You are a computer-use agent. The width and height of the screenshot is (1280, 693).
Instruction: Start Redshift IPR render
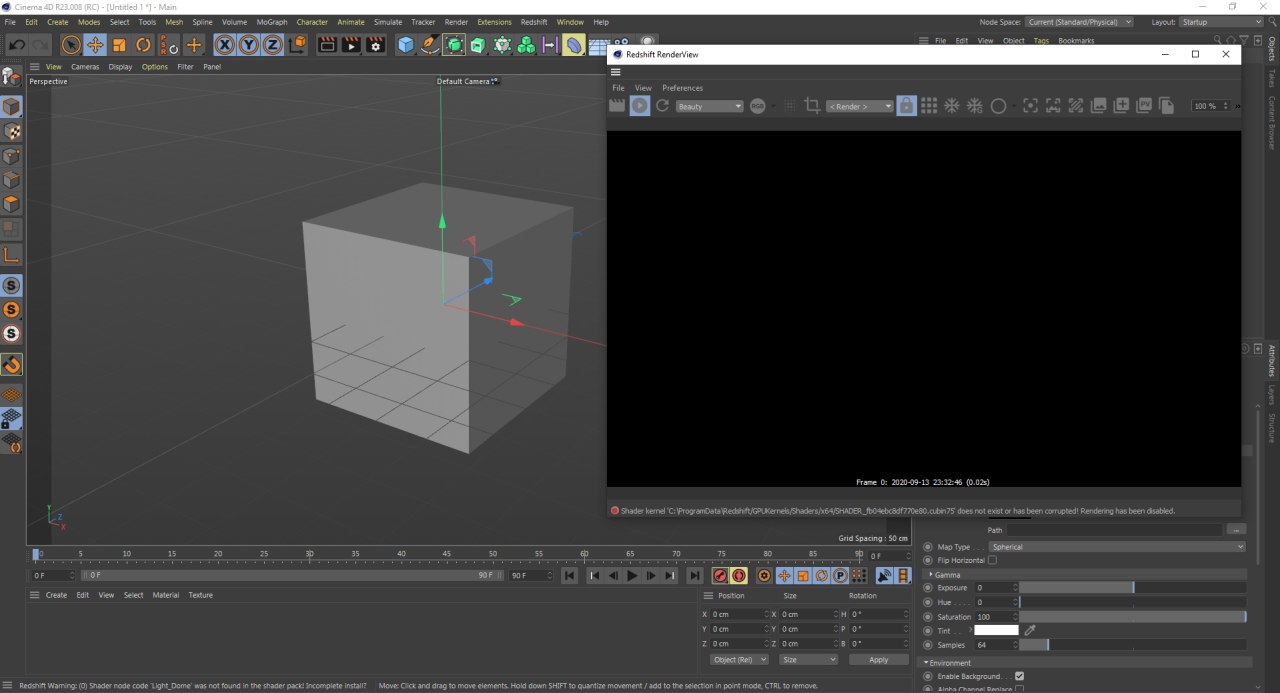click(640, 105)
